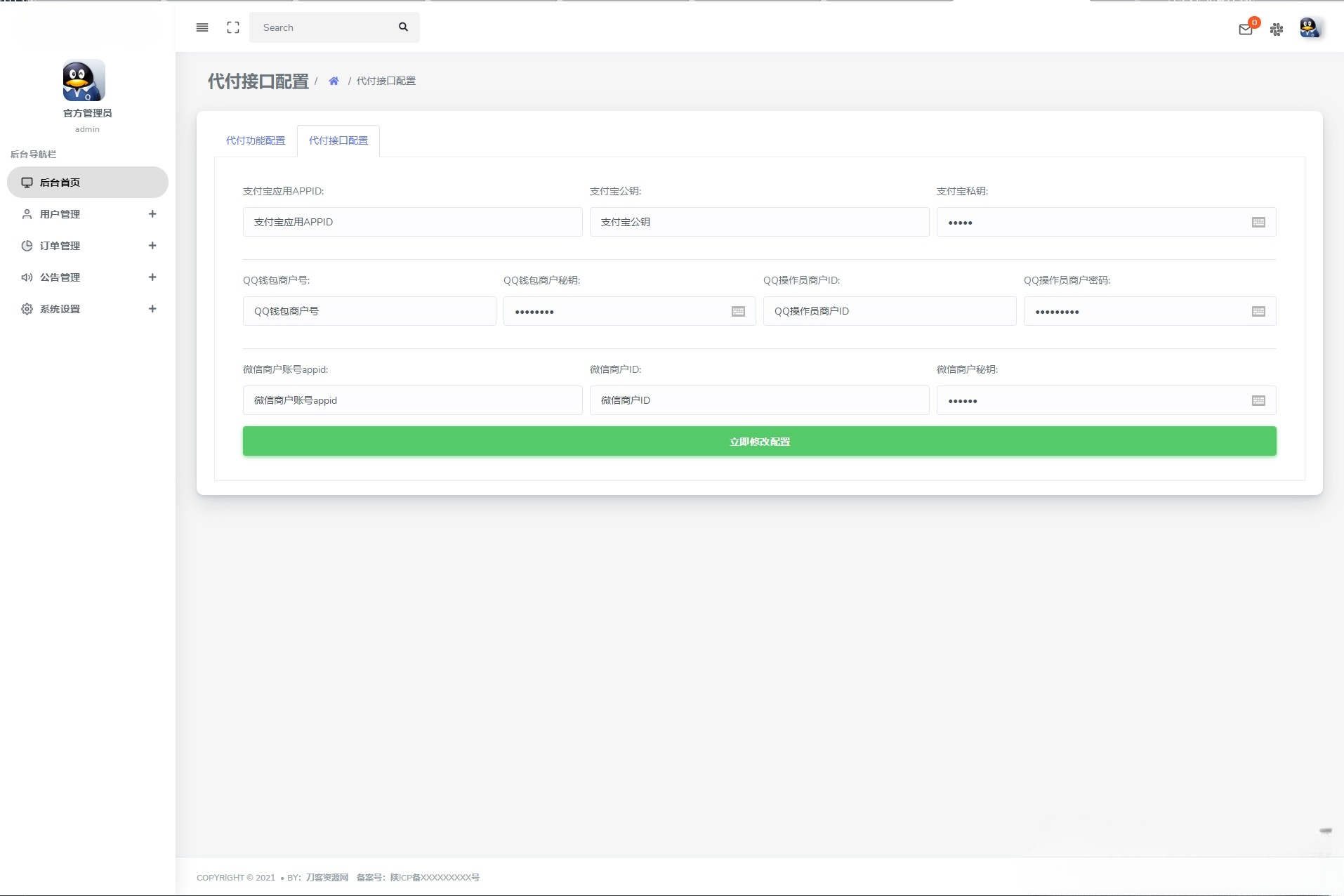Click the home icon in the breadcrumb
The width and height of the screenshot is (1344, 896).
point(334,81)
